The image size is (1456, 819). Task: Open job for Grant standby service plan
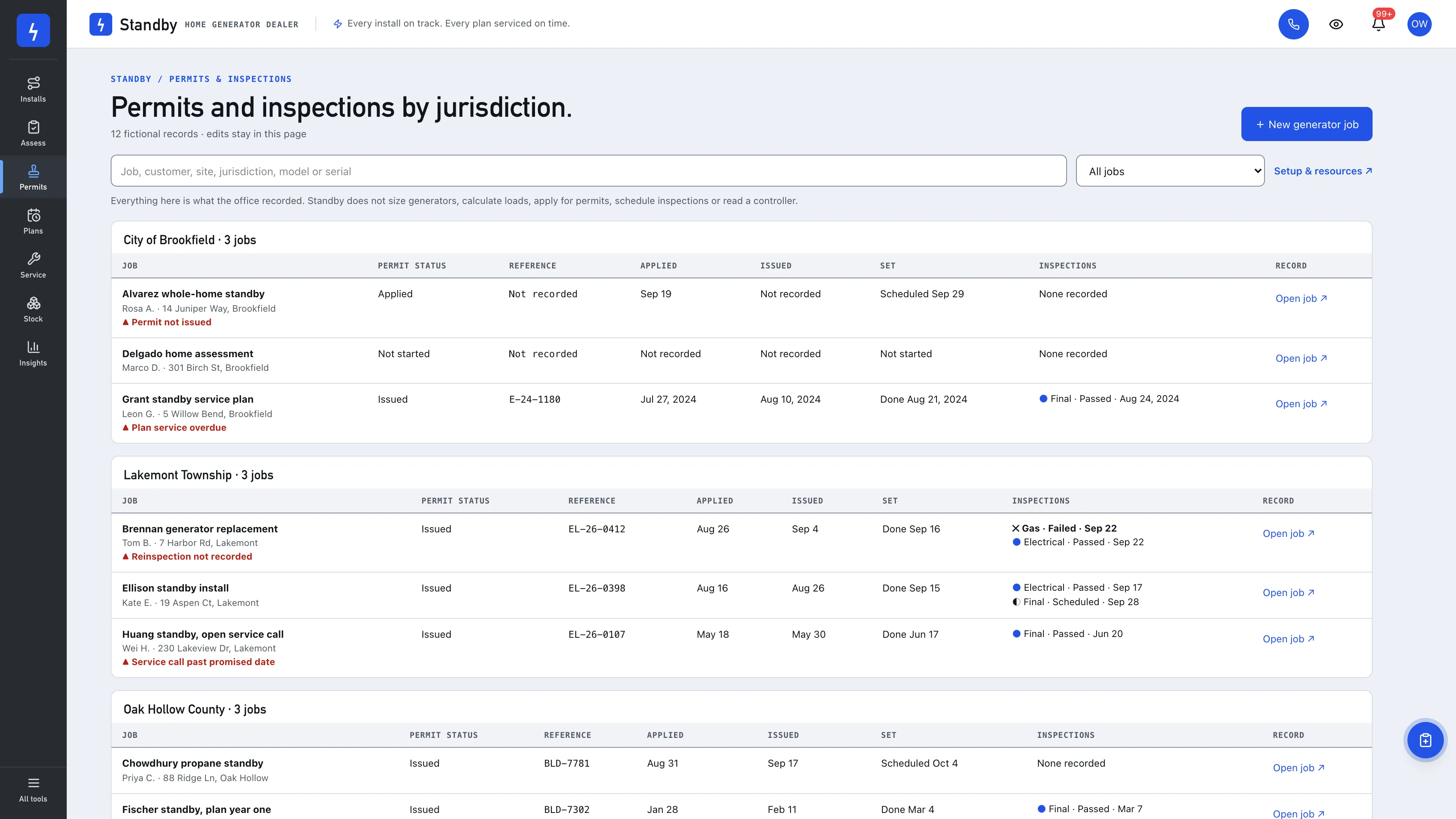1301,403
